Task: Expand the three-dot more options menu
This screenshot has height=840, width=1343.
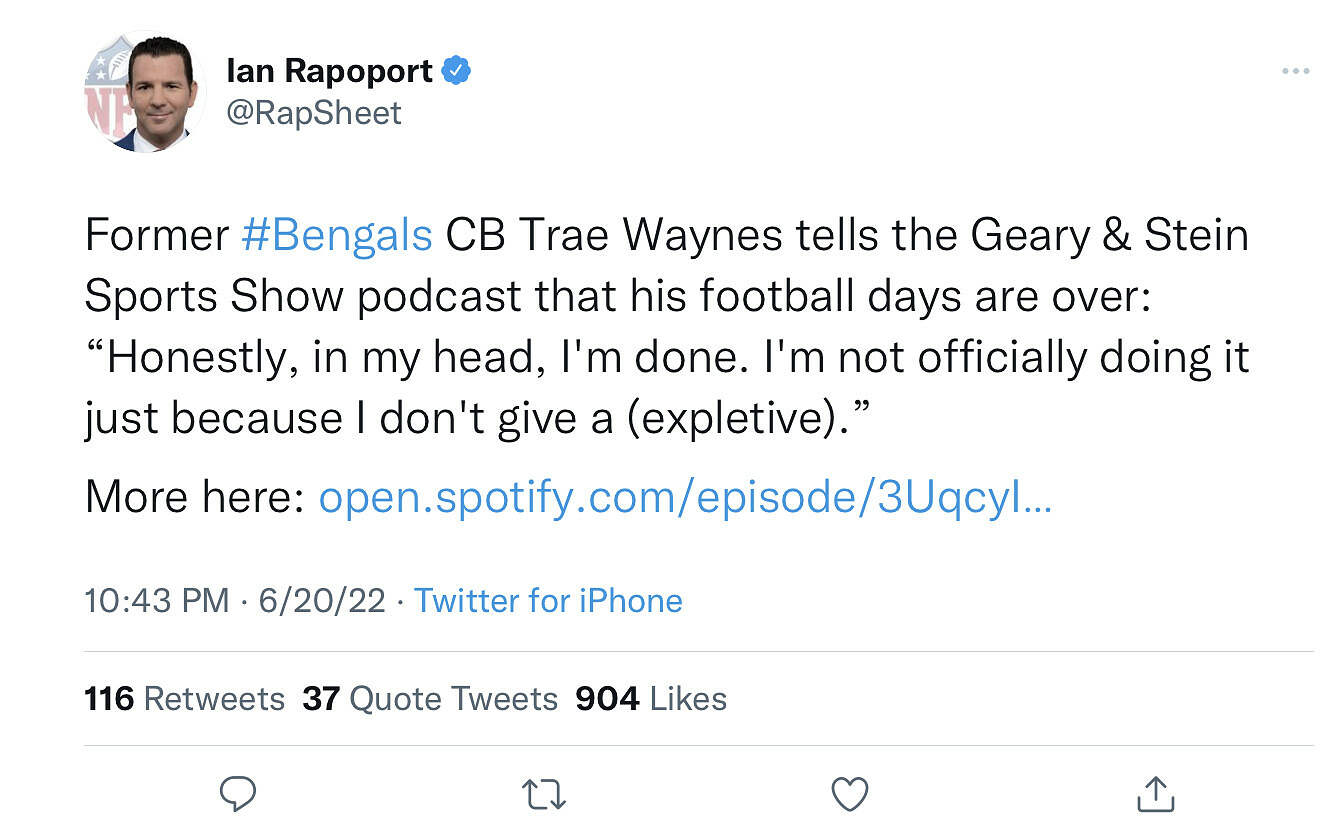Action: tap(1295, 71)
